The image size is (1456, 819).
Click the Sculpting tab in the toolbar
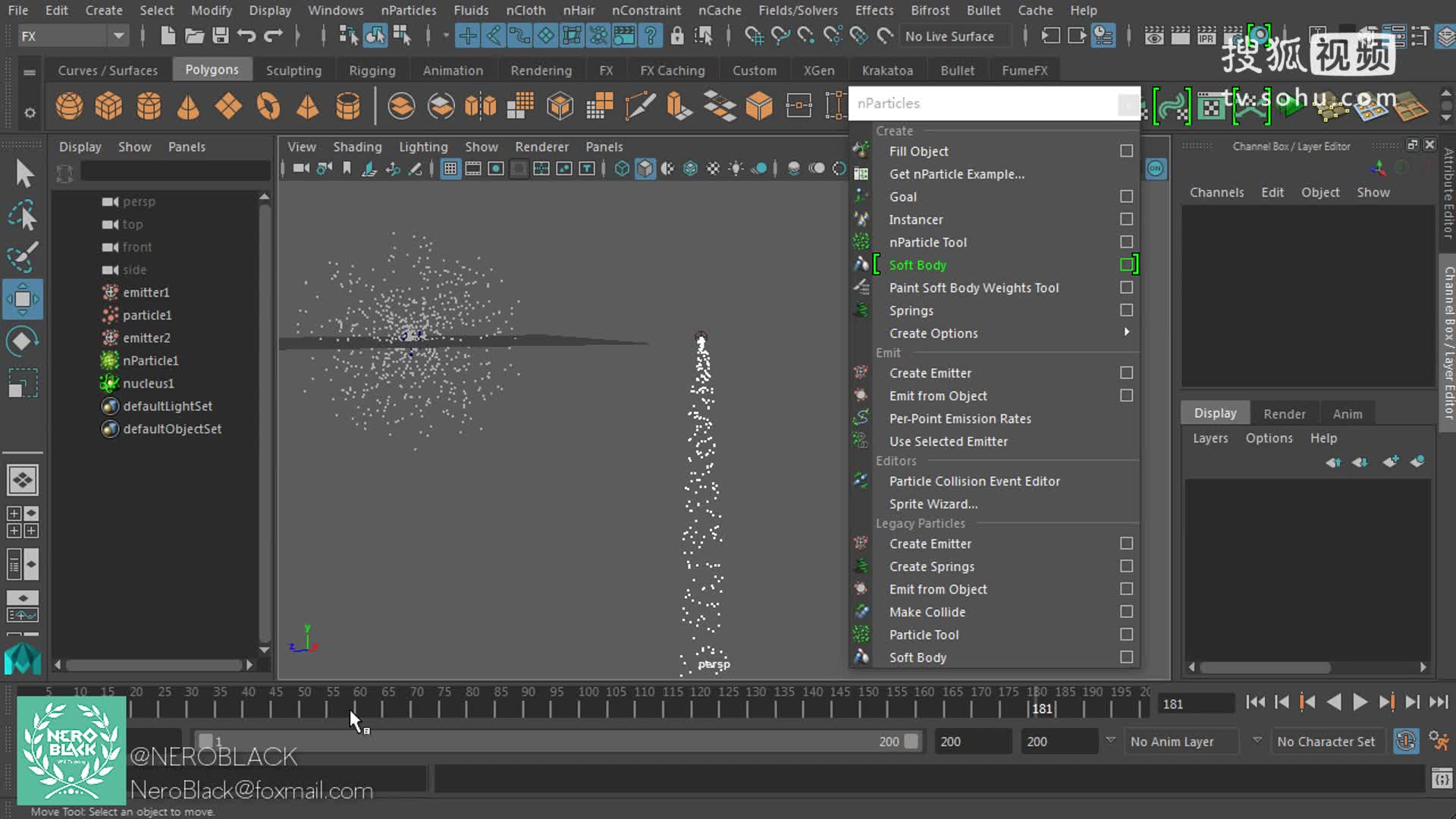[x=293, y=70]
